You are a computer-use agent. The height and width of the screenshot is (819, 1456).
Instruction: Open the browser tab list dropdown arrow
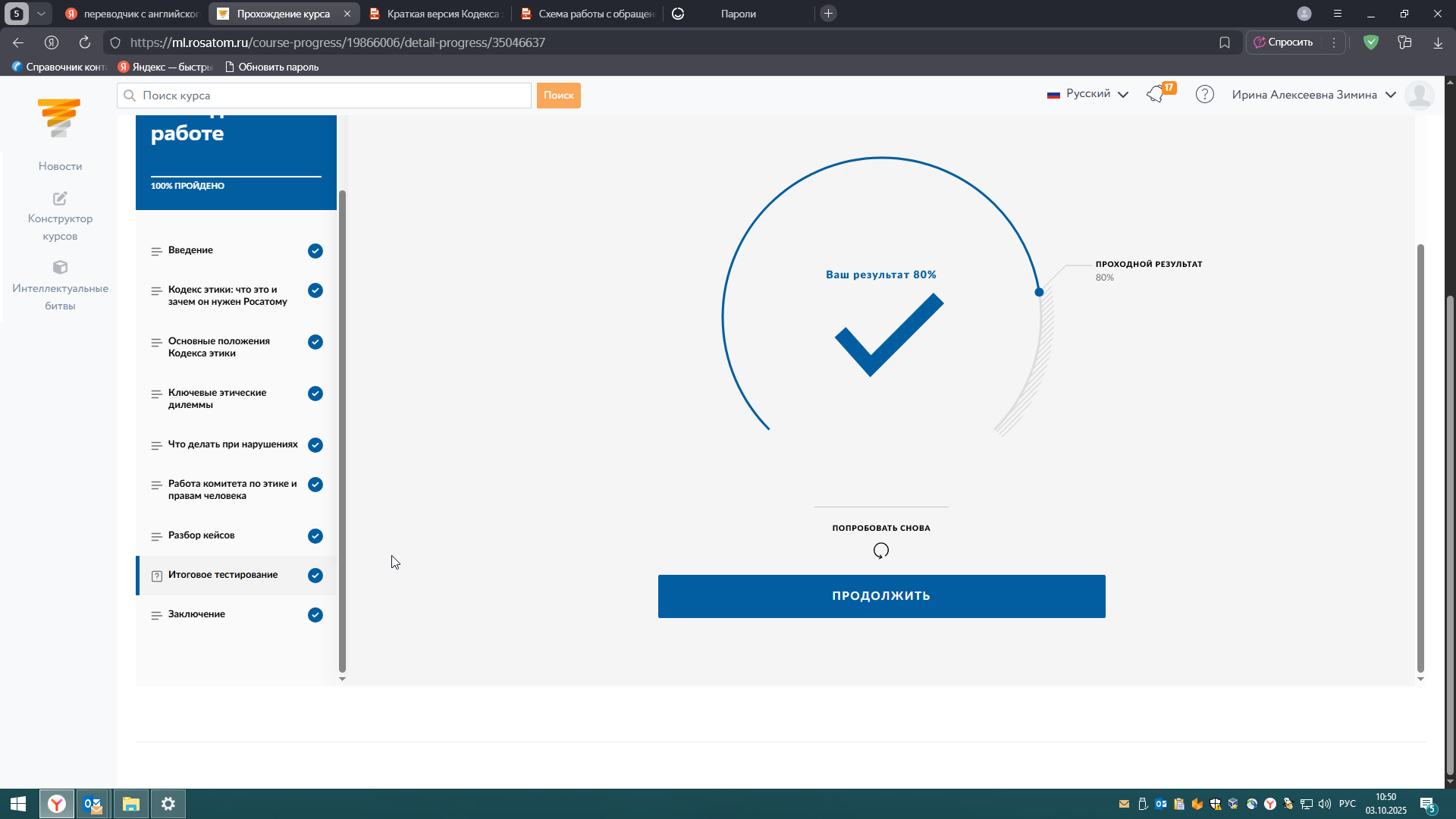click(41, 14)
